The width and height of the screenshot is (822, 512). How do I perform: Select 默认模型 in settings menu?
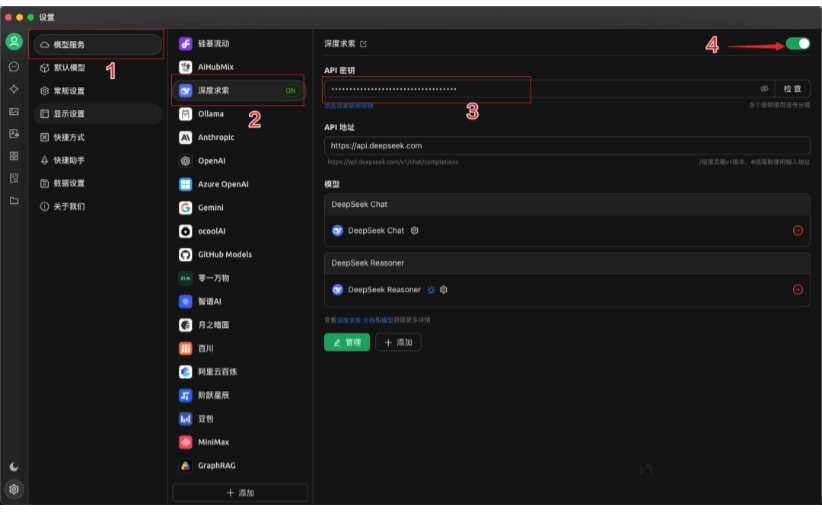[98, 68]
